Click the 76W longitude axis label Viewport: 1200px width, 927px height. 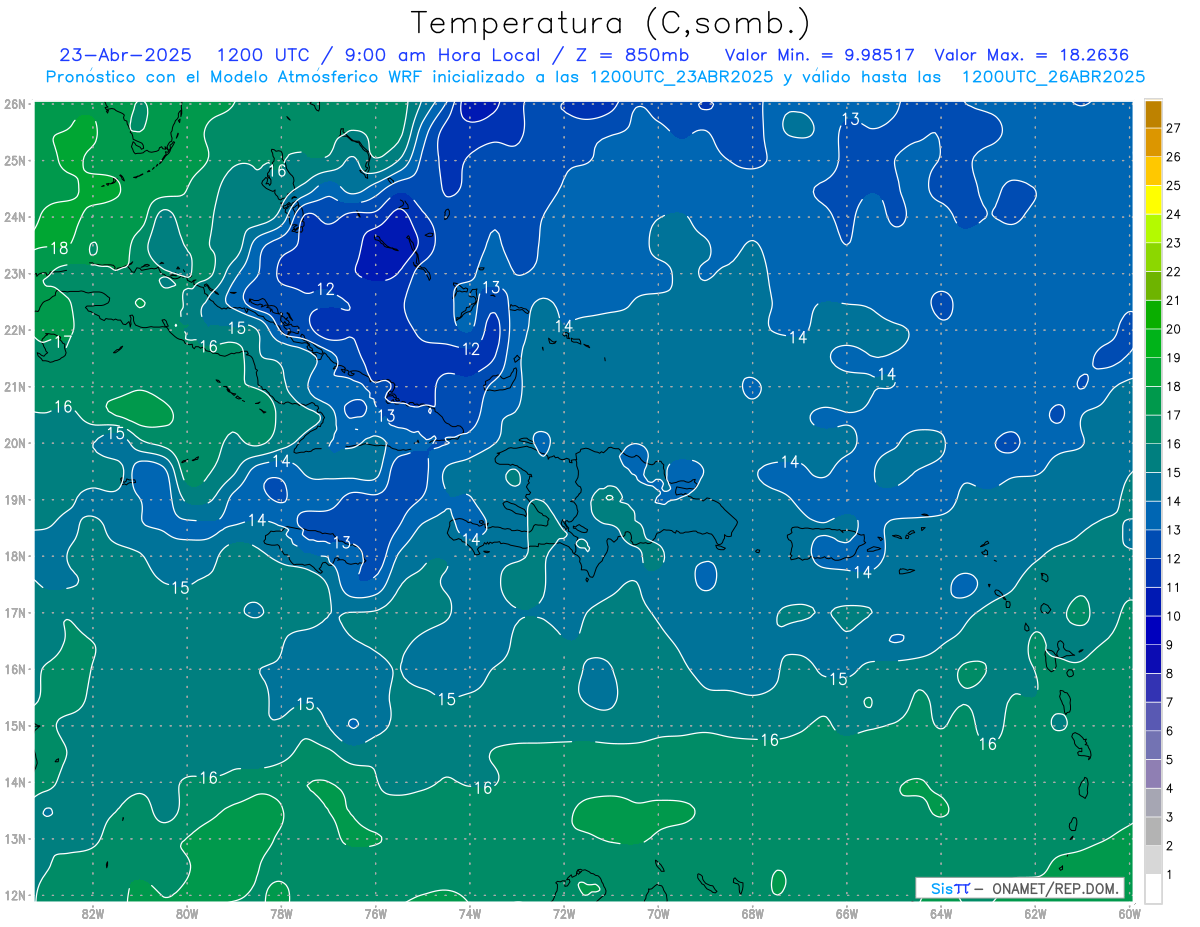click(375, 913)
